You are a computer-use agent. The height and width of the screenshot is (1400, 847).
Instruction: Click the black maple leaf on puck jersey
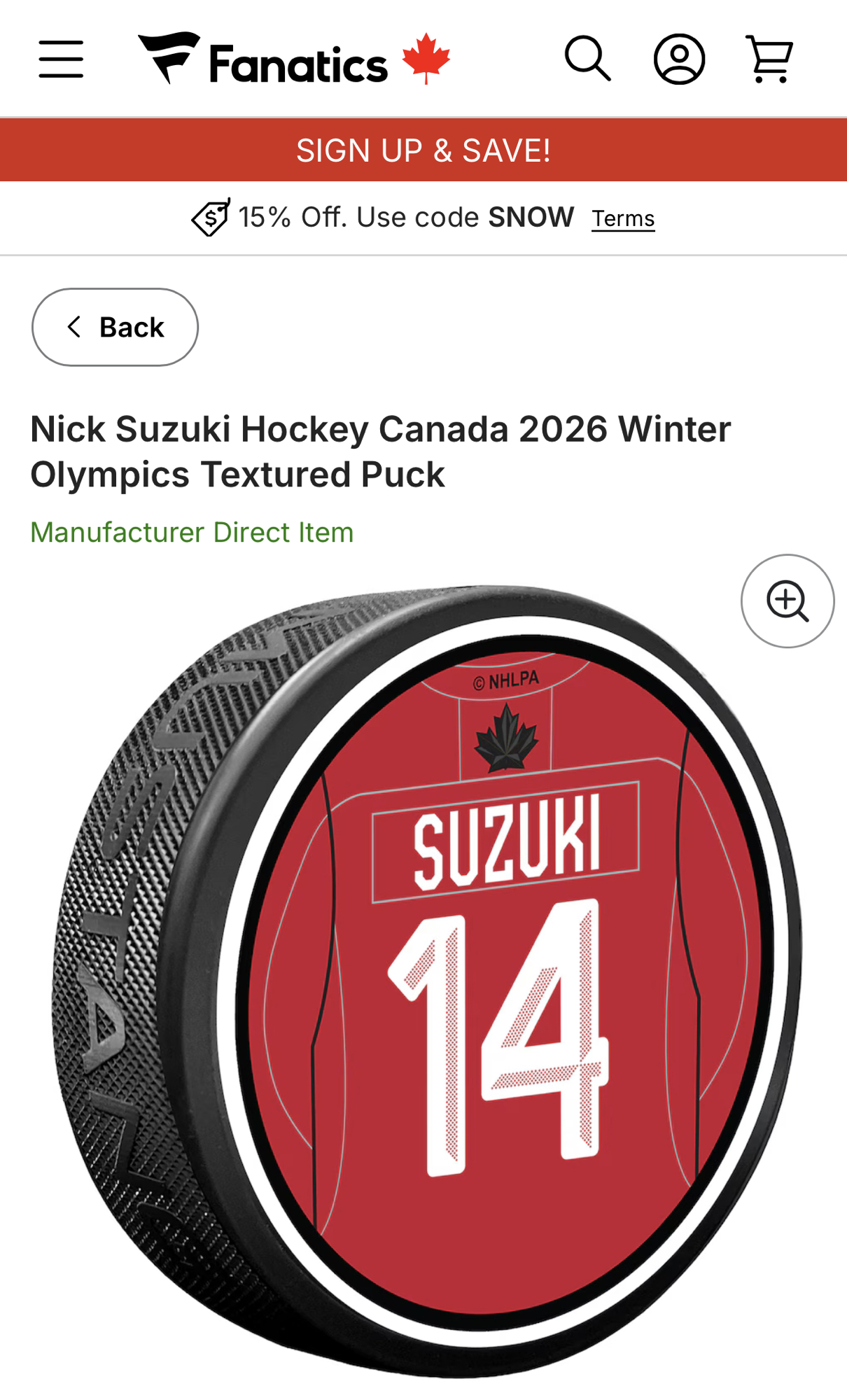506,739
